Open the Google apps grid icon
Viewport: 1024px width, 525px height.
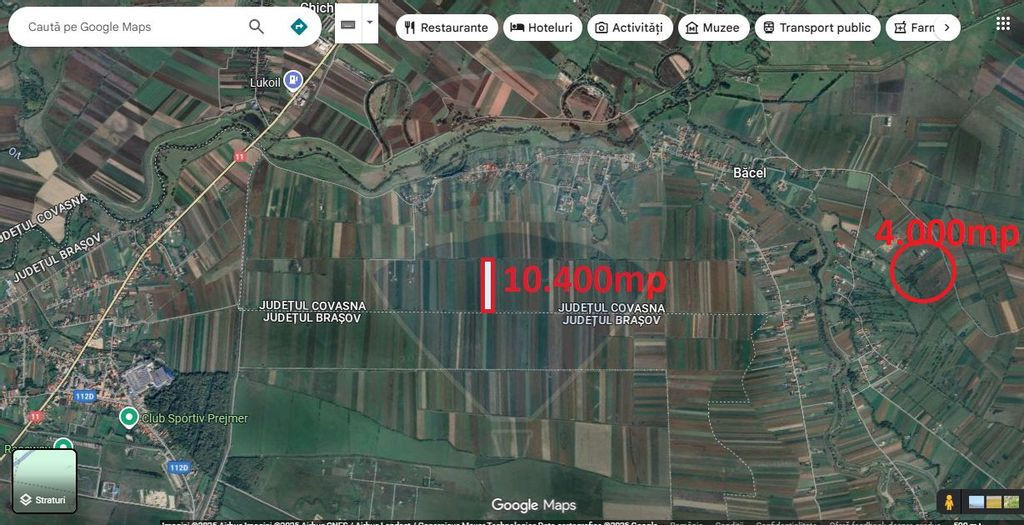click(x=1003, y=24)
